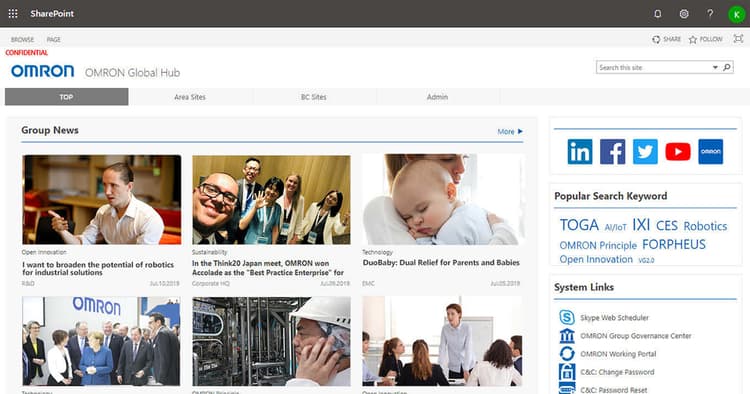Open the YouTube social icon
750x394 pixels.
pyautogui.click(x=678, y=152)
